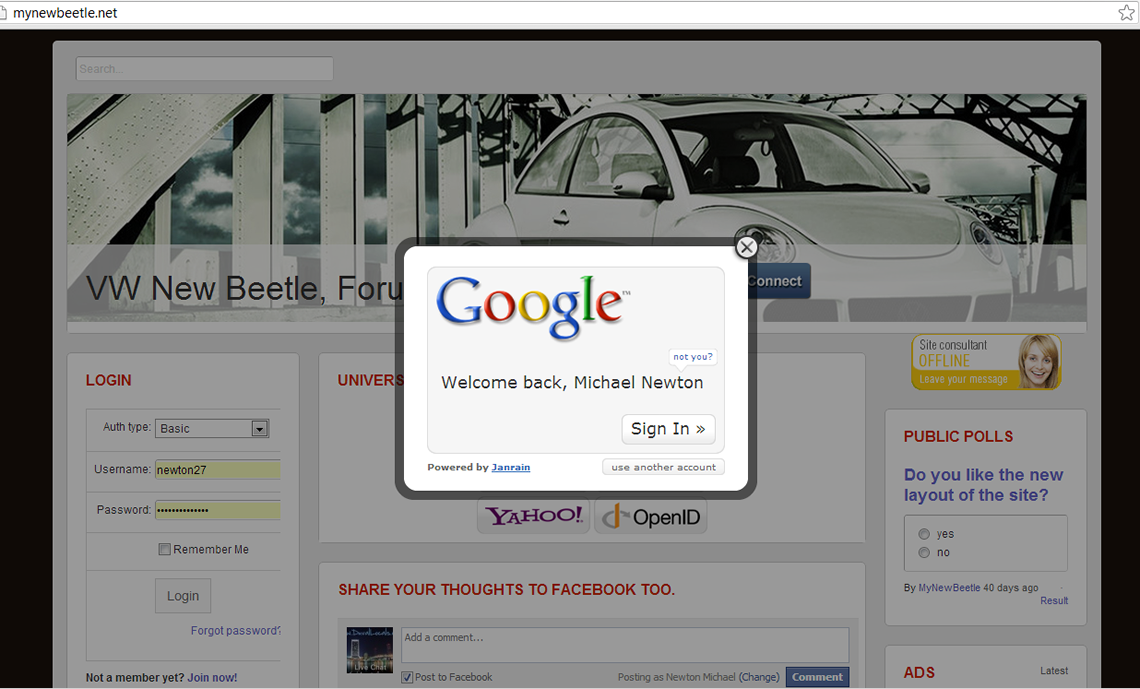Click the VW New Beetle banner title
The width and height of the screenshot is (1140, 689).
point(244,289)
